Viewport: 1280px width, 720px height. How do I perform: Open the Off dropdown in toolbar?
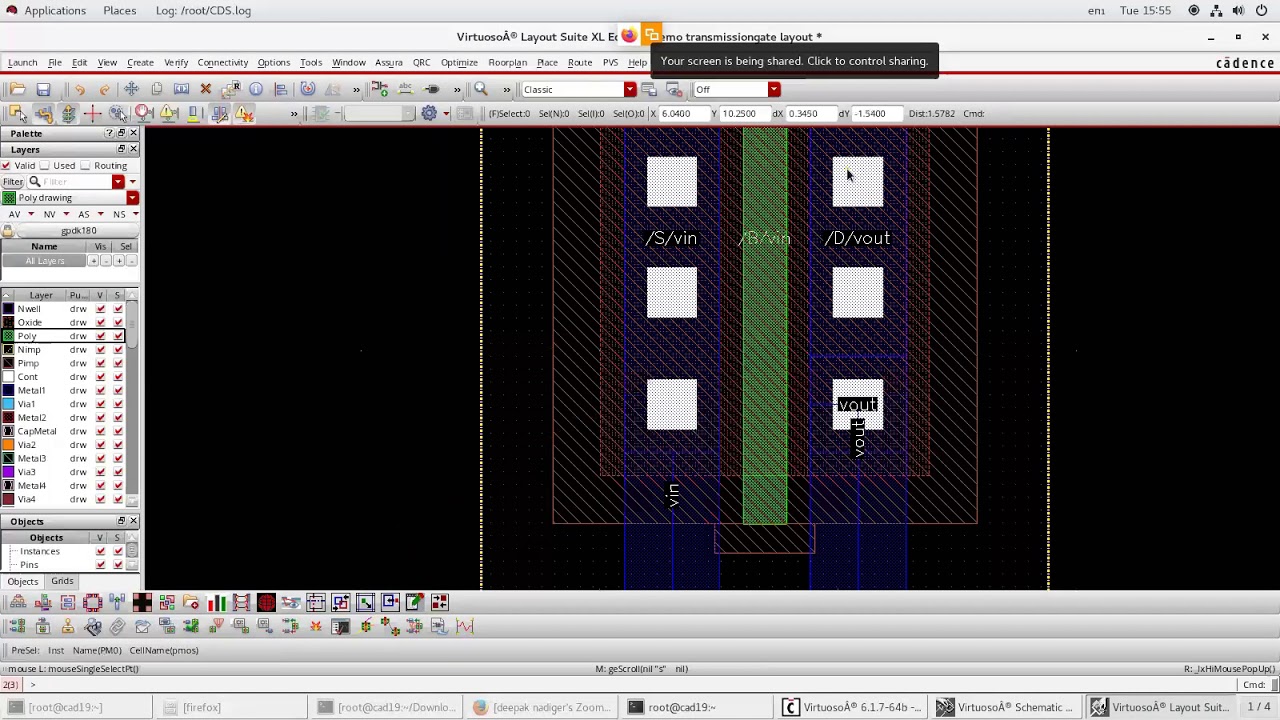click(x=773, y=89)
